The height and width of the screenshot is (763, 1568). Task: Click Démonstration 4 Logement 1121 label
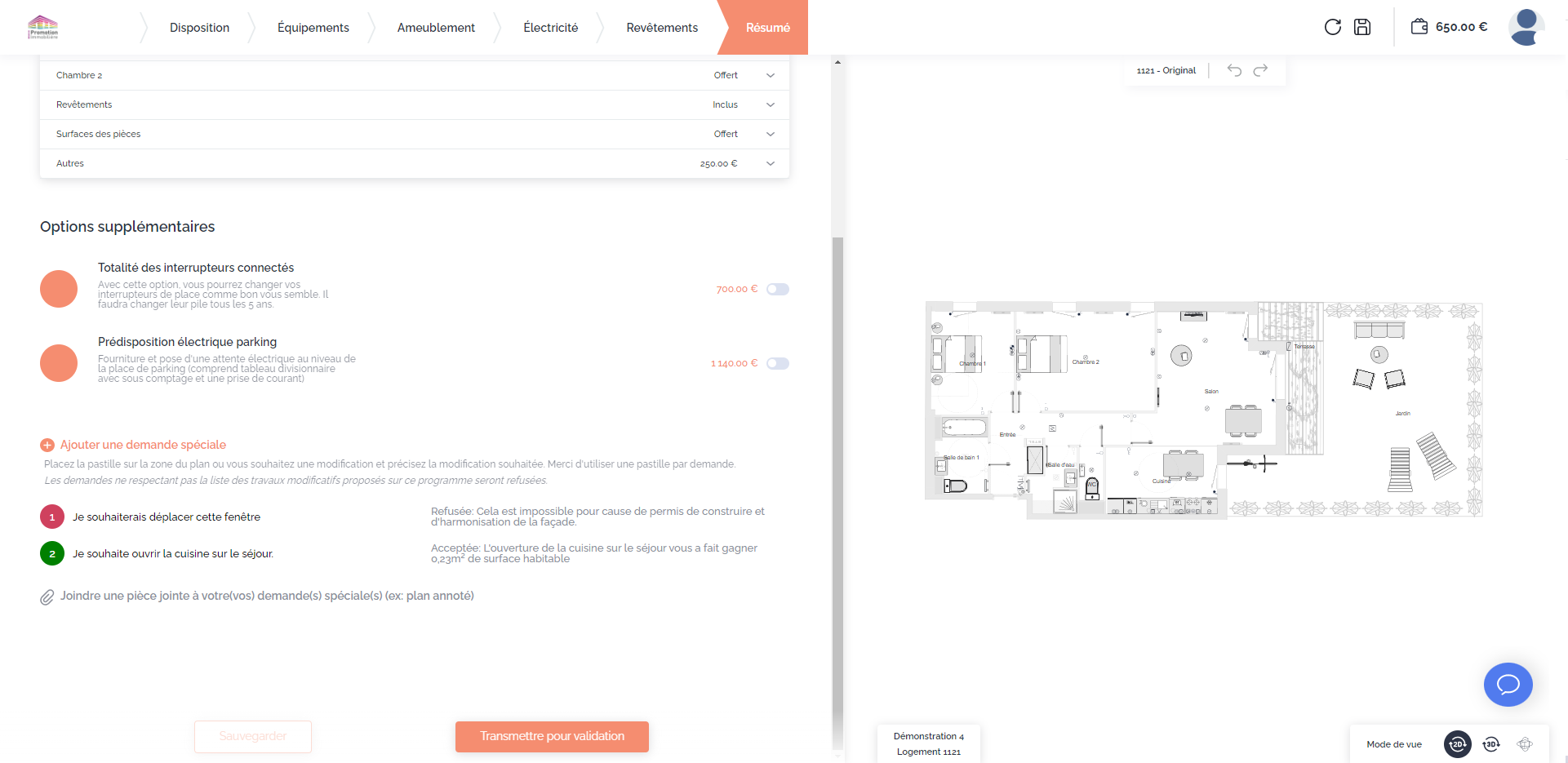929,743
